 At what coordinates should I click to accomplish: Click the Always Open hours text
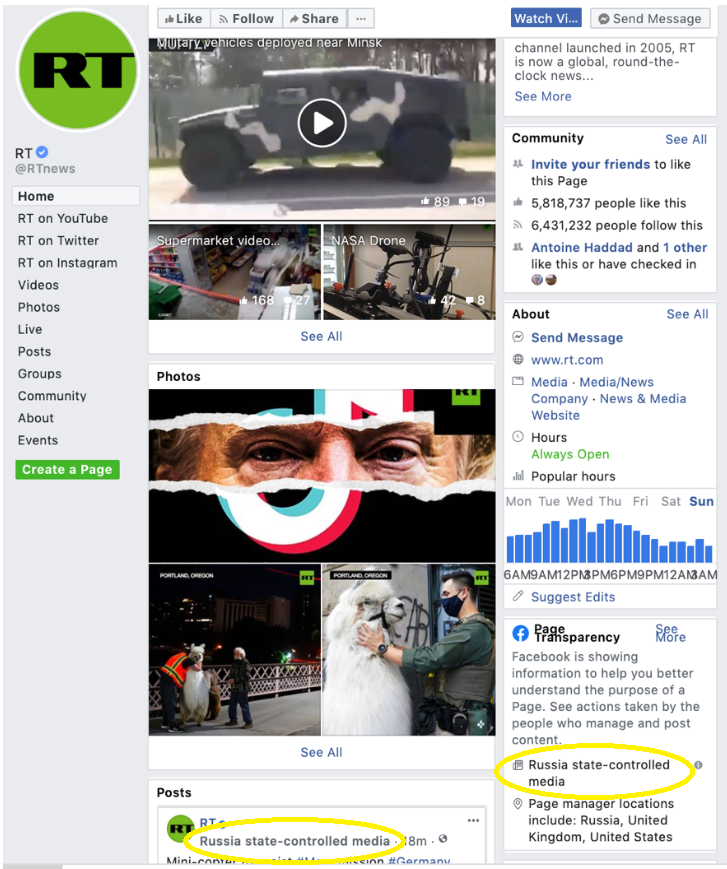570,454
